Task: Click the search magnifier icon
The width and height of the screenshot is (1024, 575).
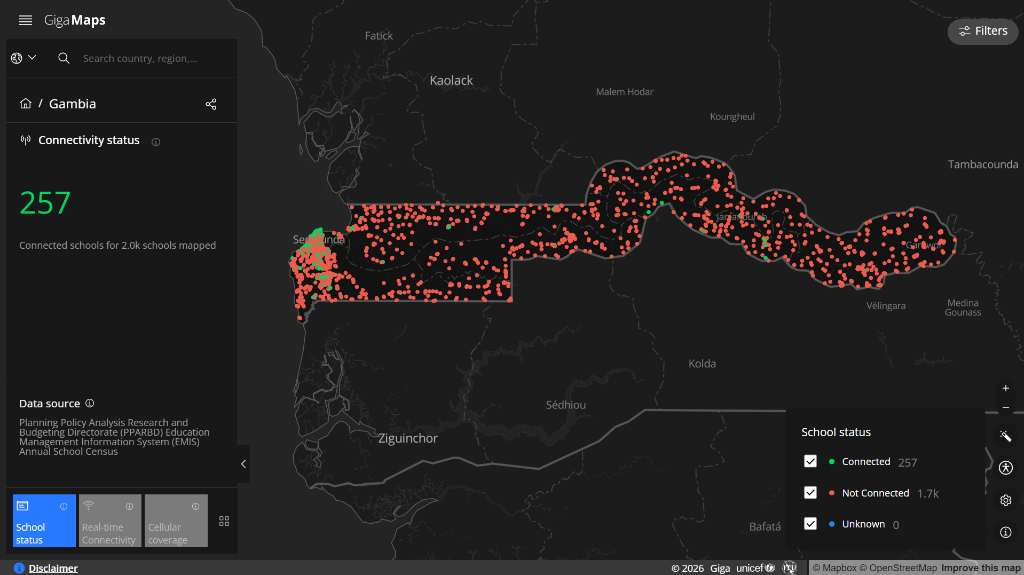Action: tap(63, 58)
